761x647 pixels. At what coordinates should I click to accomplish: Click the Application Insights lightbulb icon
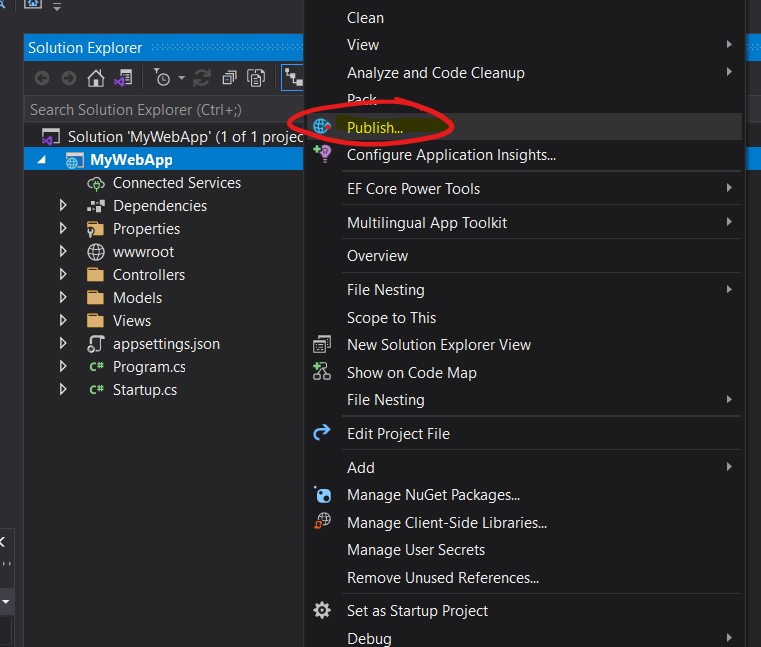pyautogui.click(x=322, y=153)
